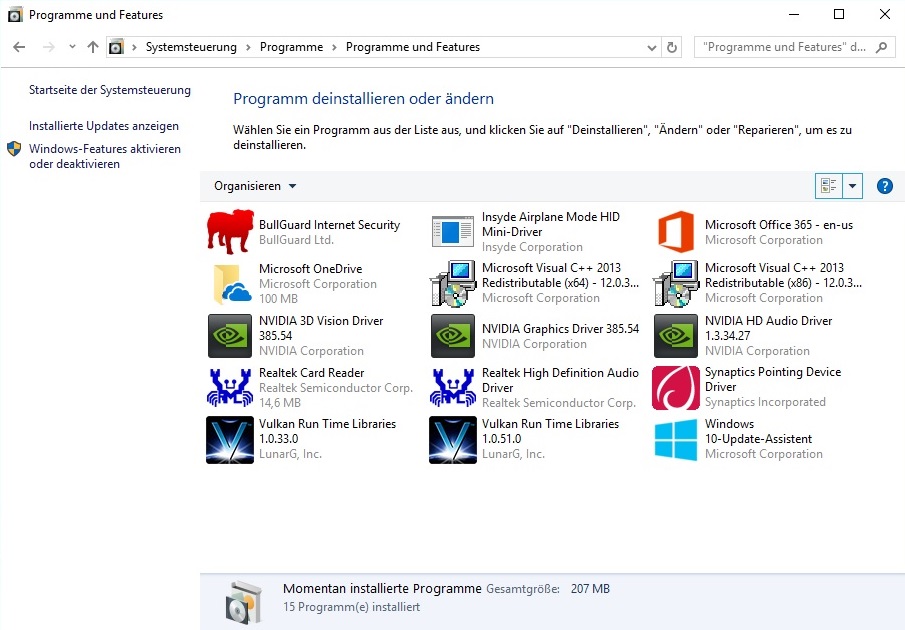Viewport: 905px width, 630px height.
Task: Open the Organisieren dropdown menu
Action: [x=255, y=186]
